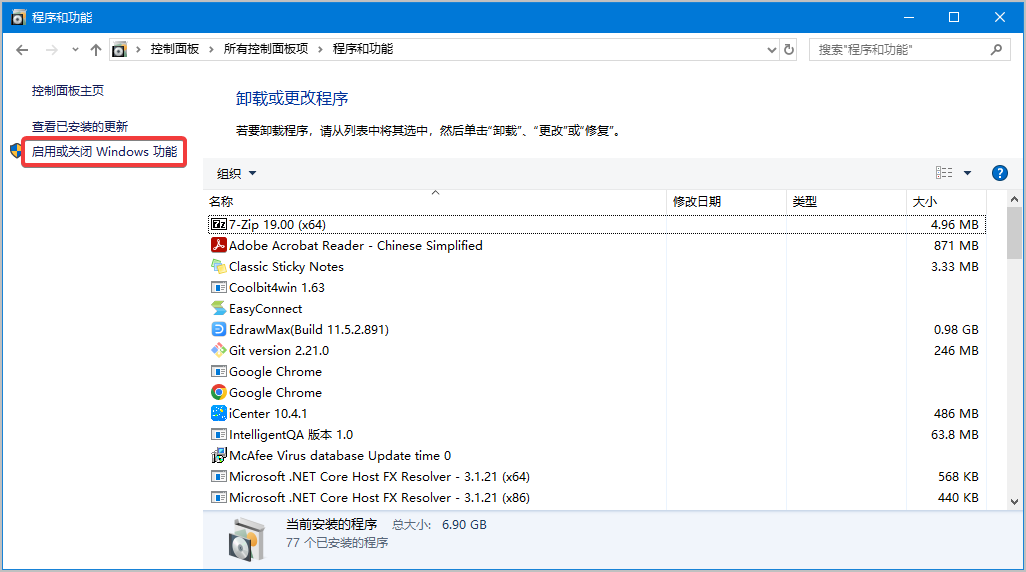
Task: Click the vertical scrollbar of program list
Action: pyautogui.click(x=1014, y=350)
